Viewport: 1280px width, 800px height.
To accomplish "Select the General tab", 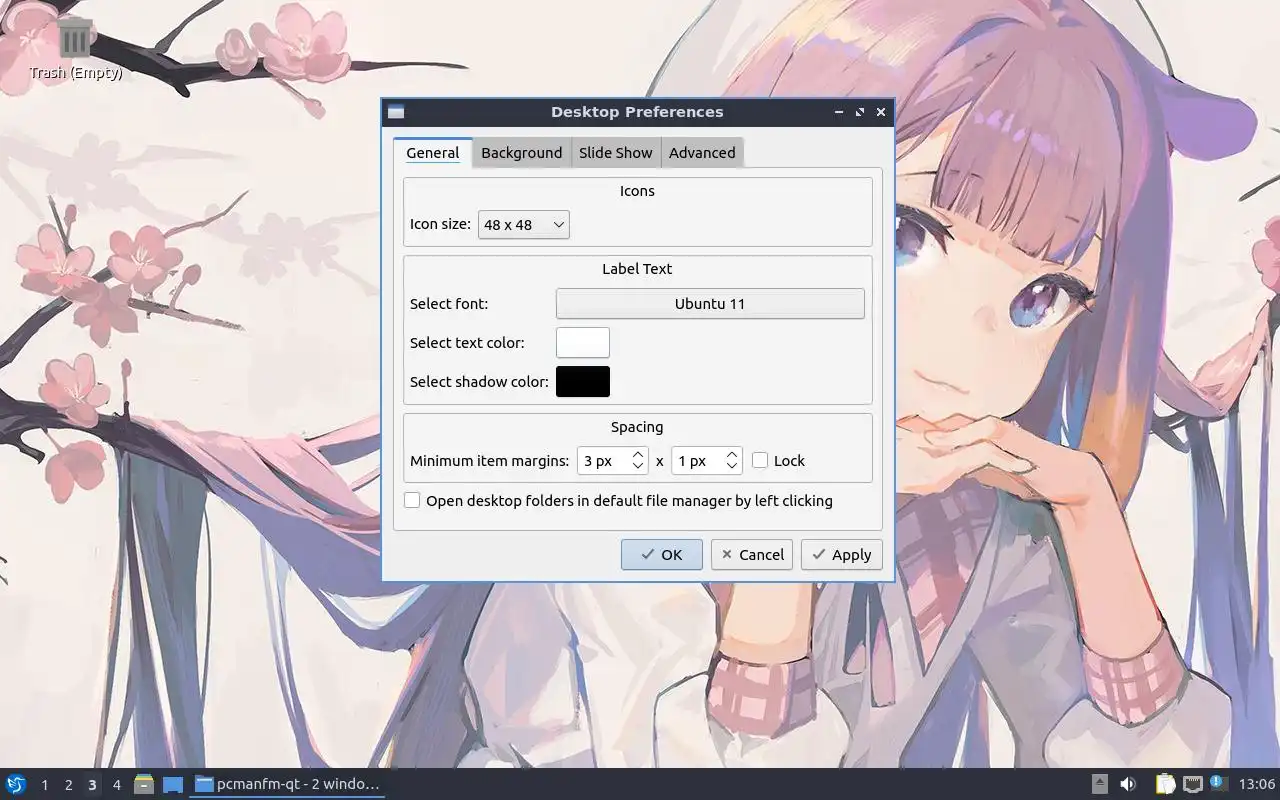I will pyautogui.click(x=432, y=153).
